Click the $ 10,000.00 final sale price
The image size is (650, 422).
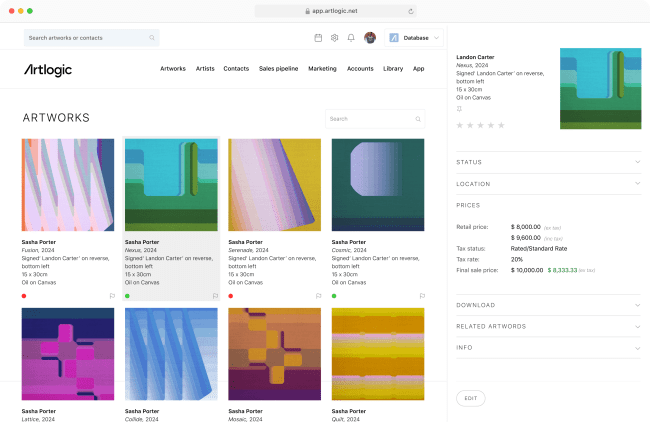[527, 270]
